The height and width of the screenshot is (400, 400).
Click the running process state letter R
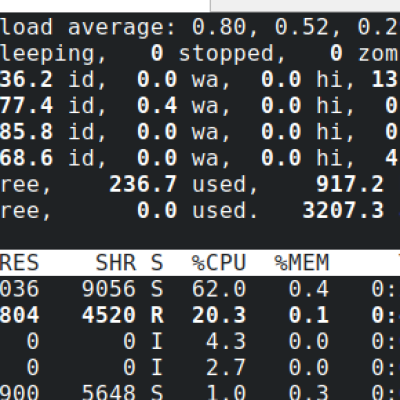157,315
